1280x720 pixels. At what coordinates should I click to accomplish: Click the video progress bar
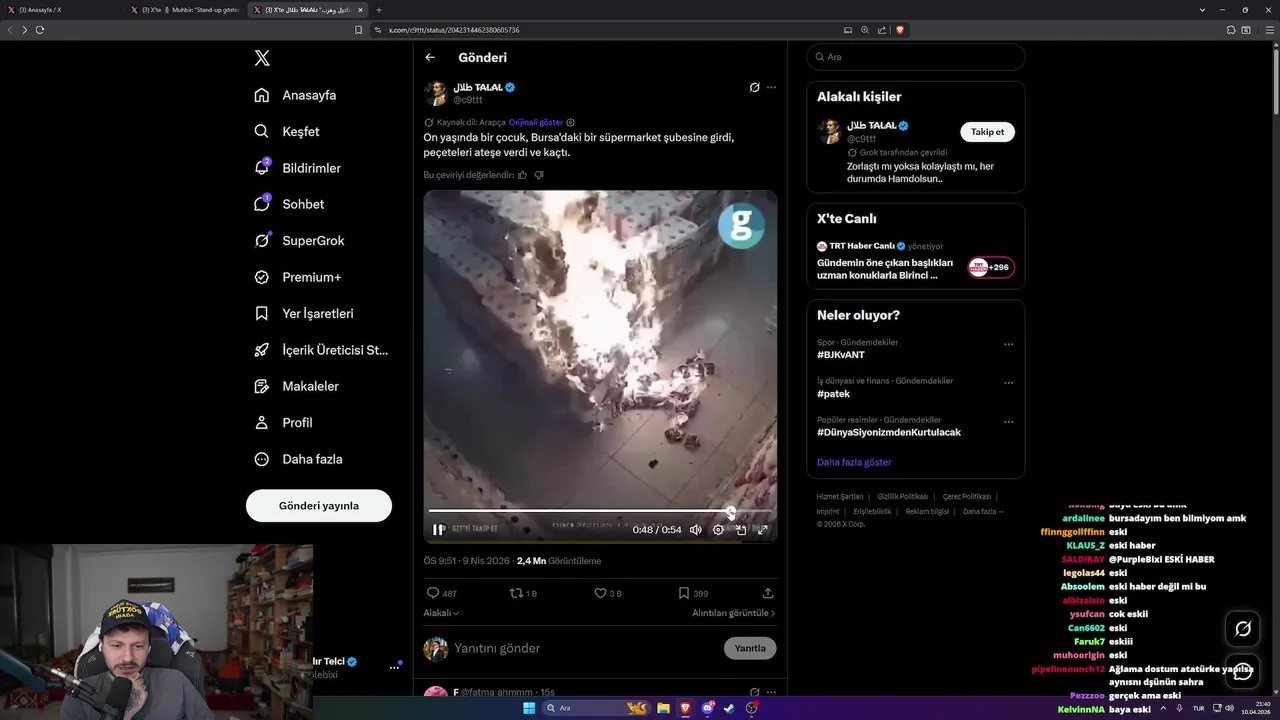click(600, 511)
